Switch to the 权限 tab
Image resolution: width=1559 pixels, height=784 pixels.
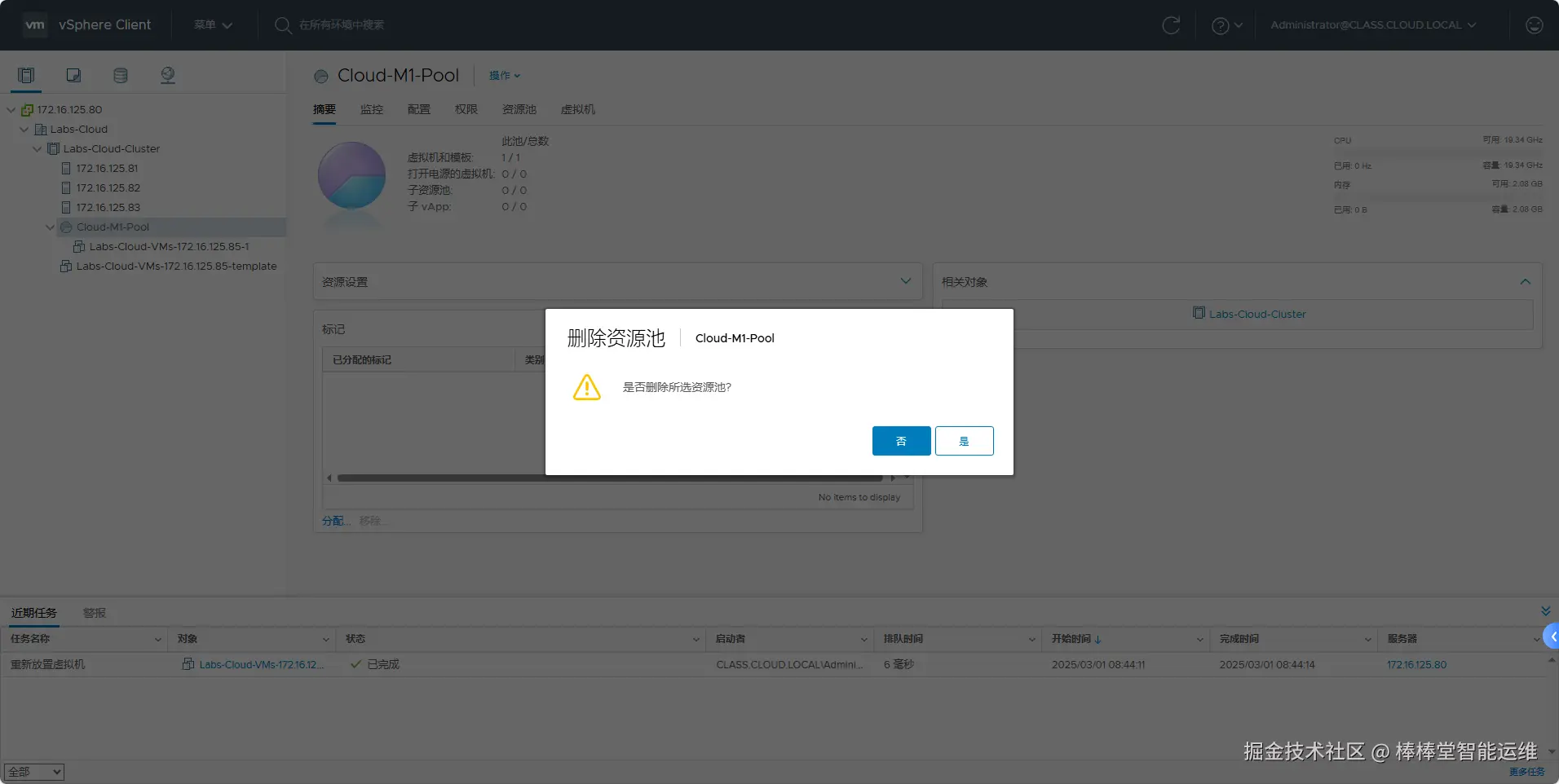pyautogui.click(x=466, y=109)
